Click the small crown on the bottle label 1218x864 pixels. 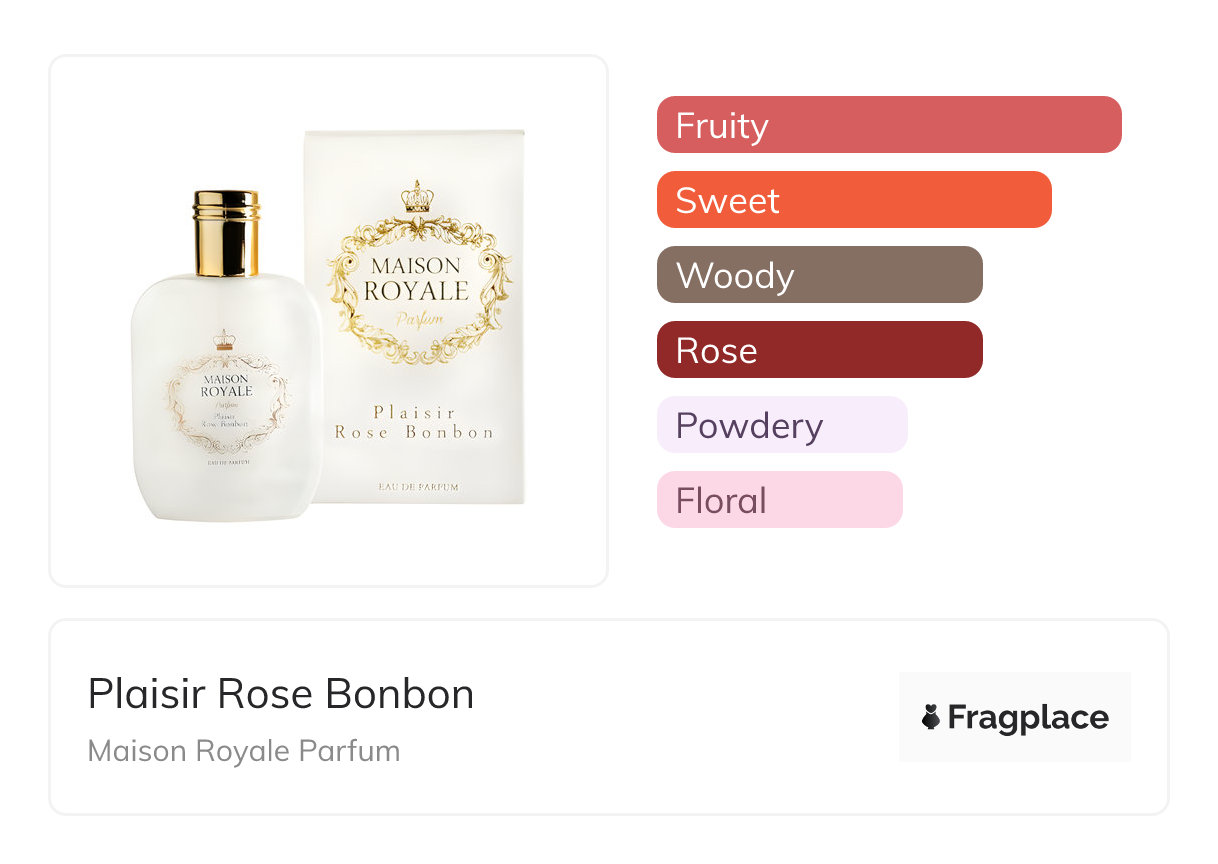224,340
